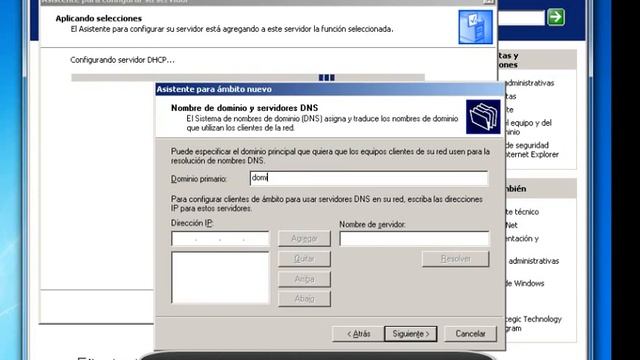Click the Configurando servidor DHCP text
This screenshot has height=360, width=640.
(122, 60)
